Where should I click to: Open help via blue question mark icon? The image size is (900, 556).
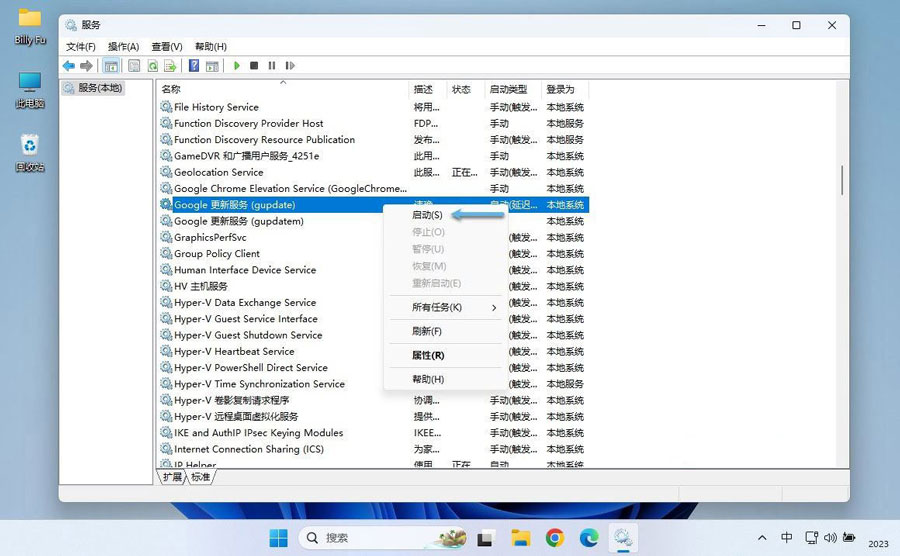point(194,66)
